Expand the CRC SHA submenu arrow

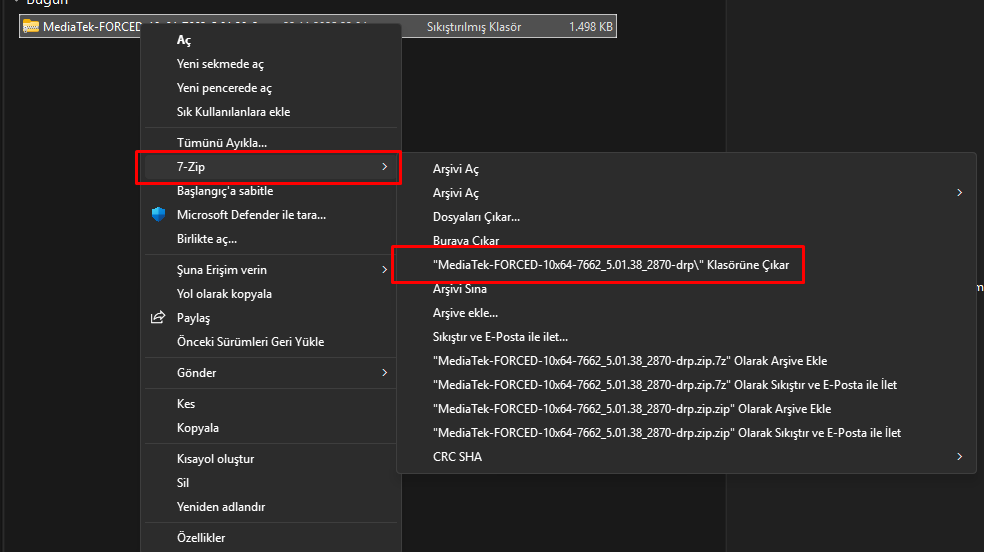(x=960, y=457)
